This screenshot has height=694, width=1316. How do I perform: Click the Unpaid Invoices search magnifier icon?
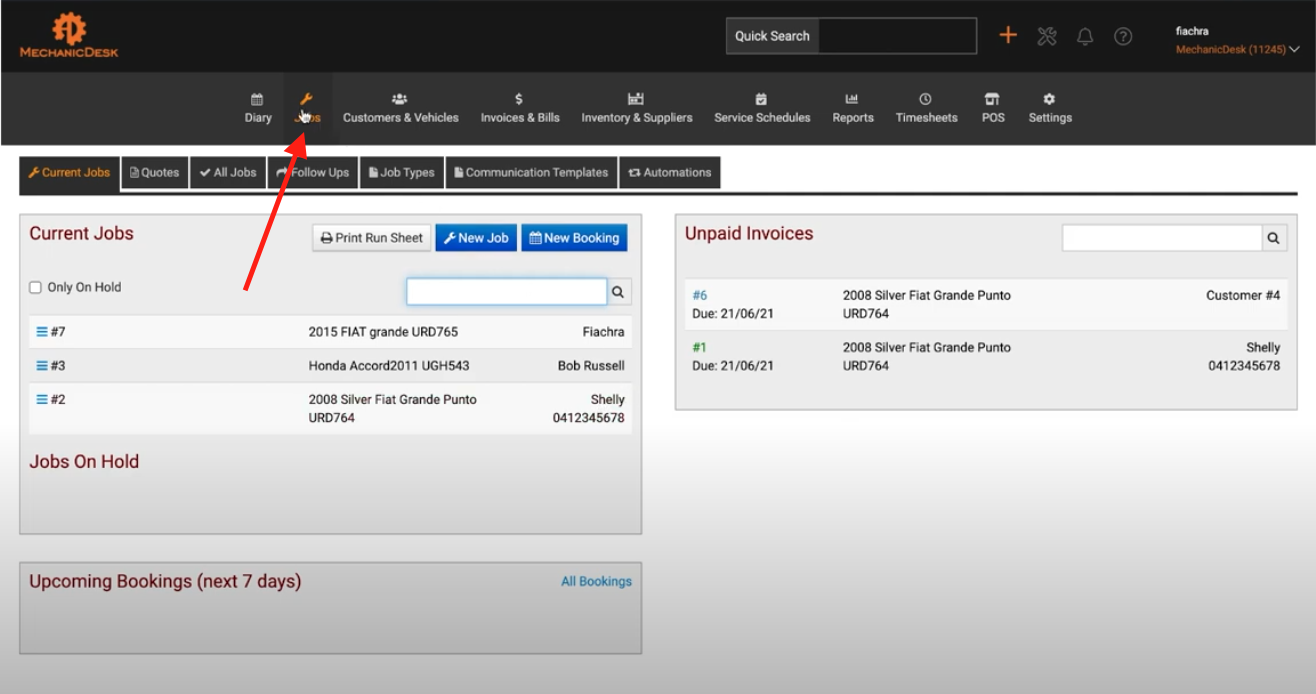tap(1274, 238)
